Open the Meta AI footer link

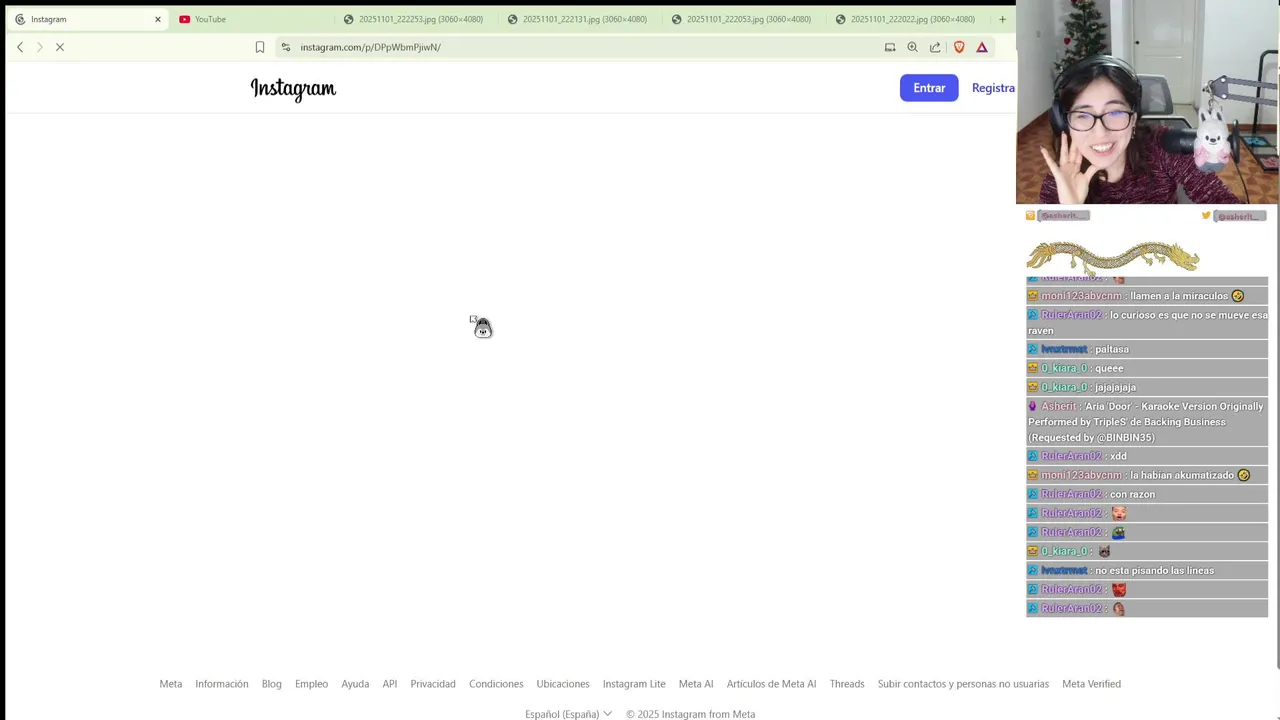pyautogui.click(x=696, y=684)
